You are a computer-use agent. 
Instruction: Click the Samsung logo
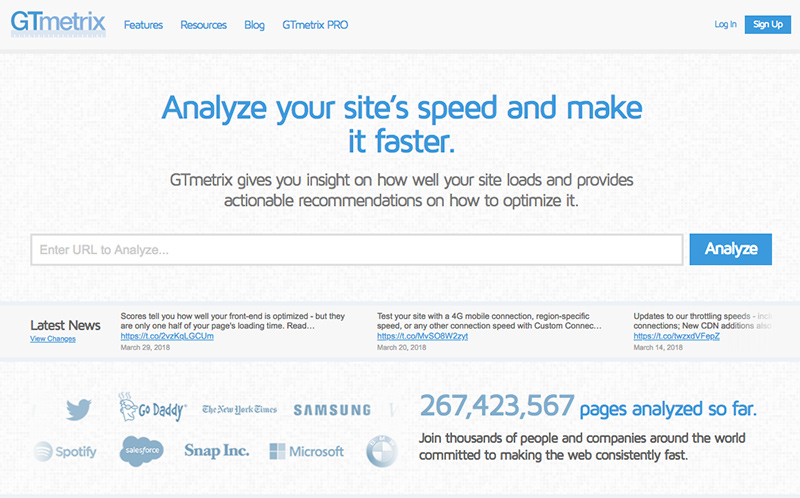(x=332, y=410)
